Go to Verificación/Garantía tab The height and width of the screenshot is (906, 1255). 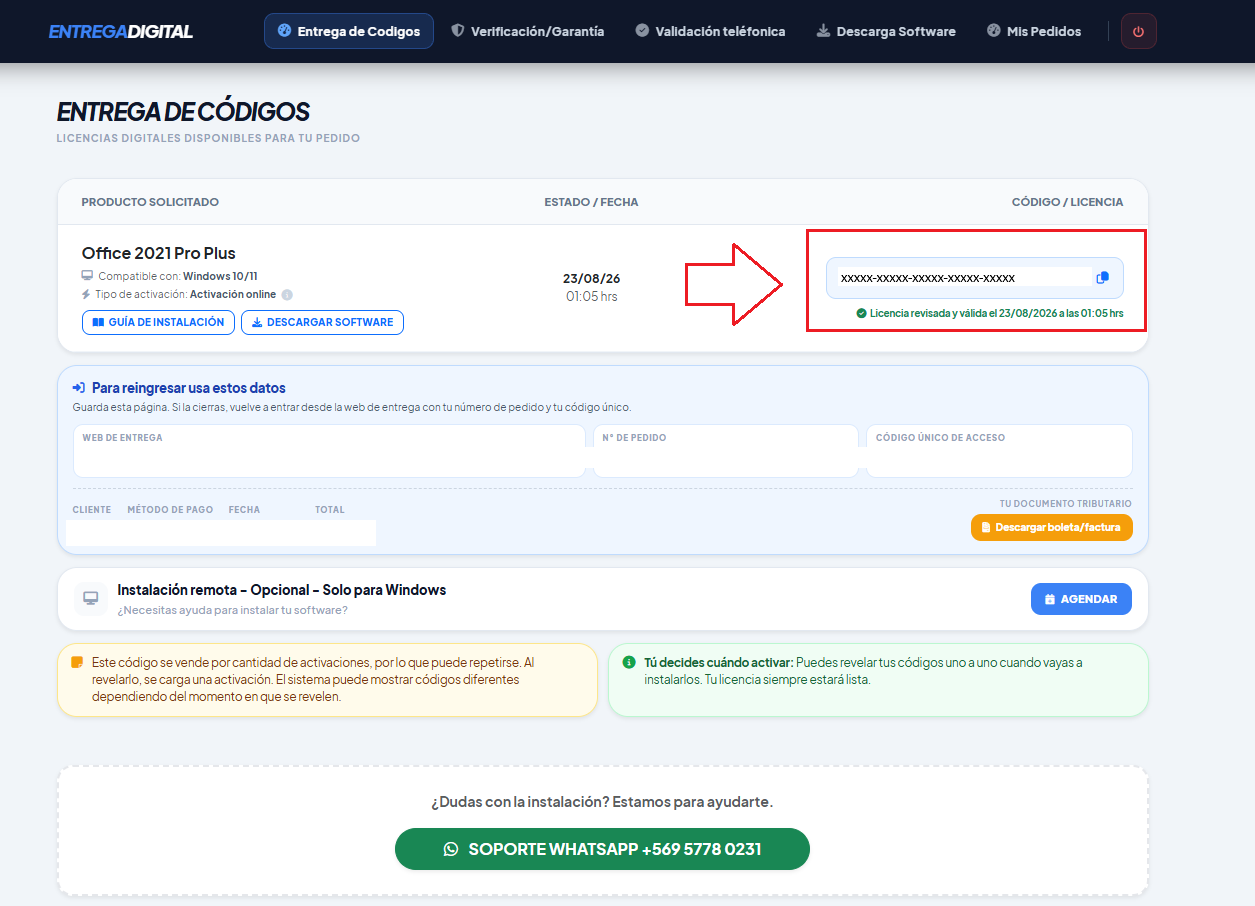[x=528, y=31]
